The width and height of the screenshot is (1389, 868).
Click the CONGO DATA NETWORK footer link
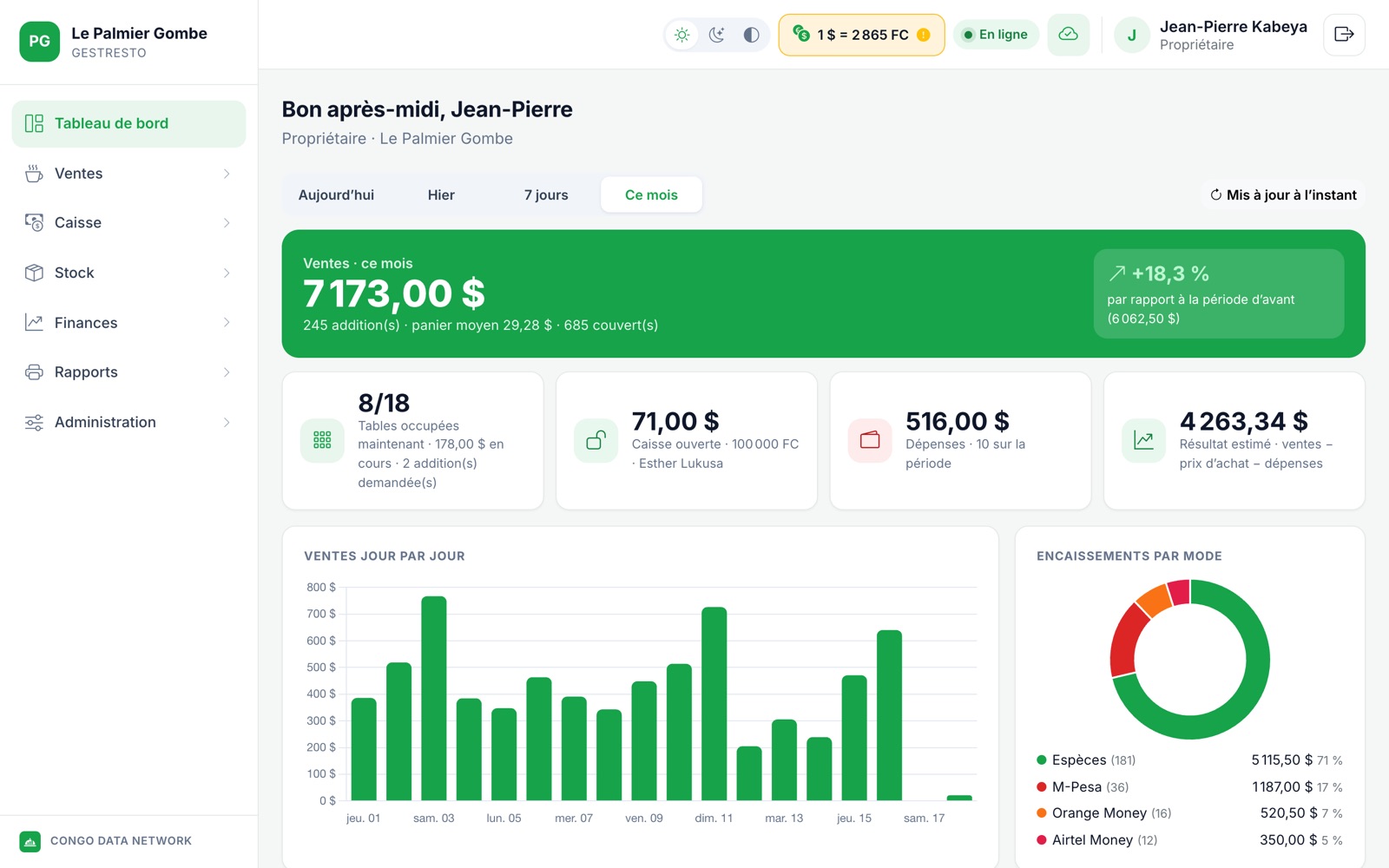pyautogui.click(x=121, y=841)
